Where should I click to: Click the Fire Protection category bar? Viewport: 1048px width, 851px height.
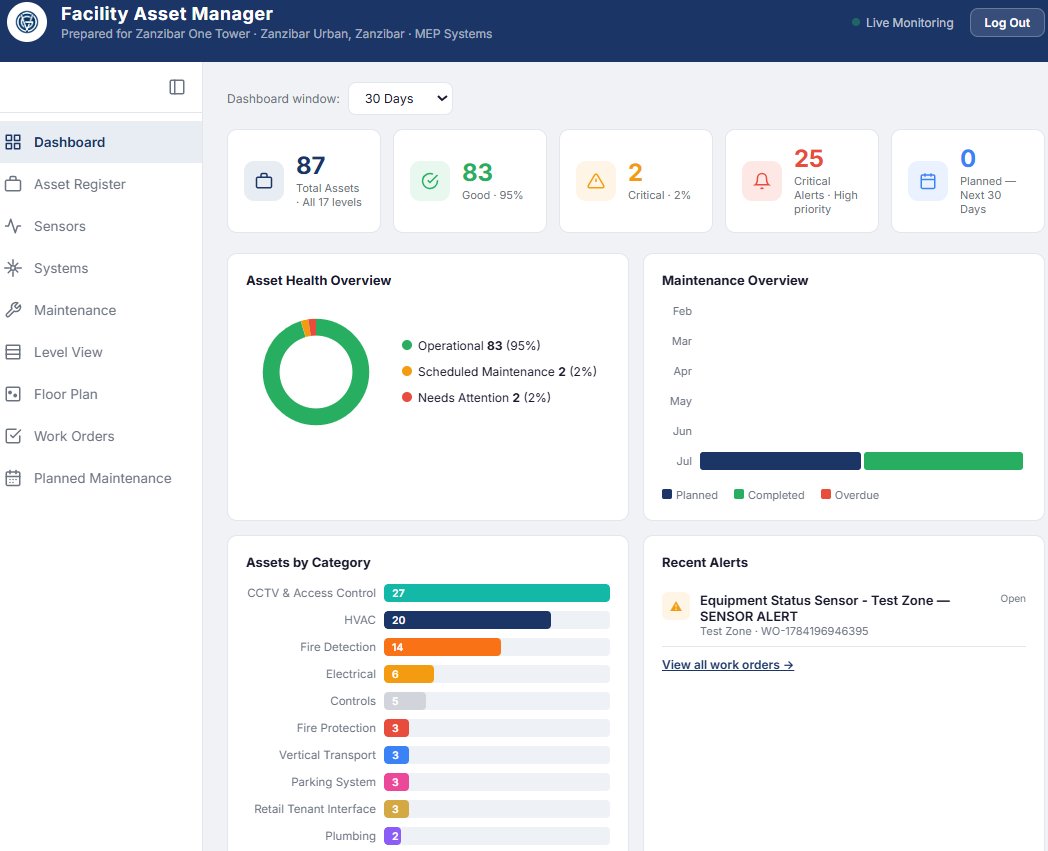(x=396, y=727)
